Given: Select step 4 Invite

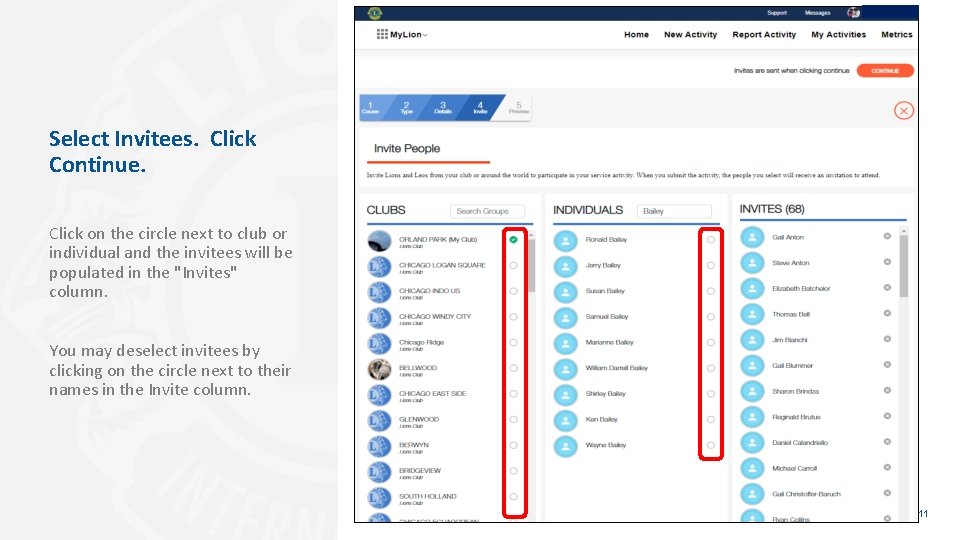Looking at the screenshot, I should [x=480, y=108].
